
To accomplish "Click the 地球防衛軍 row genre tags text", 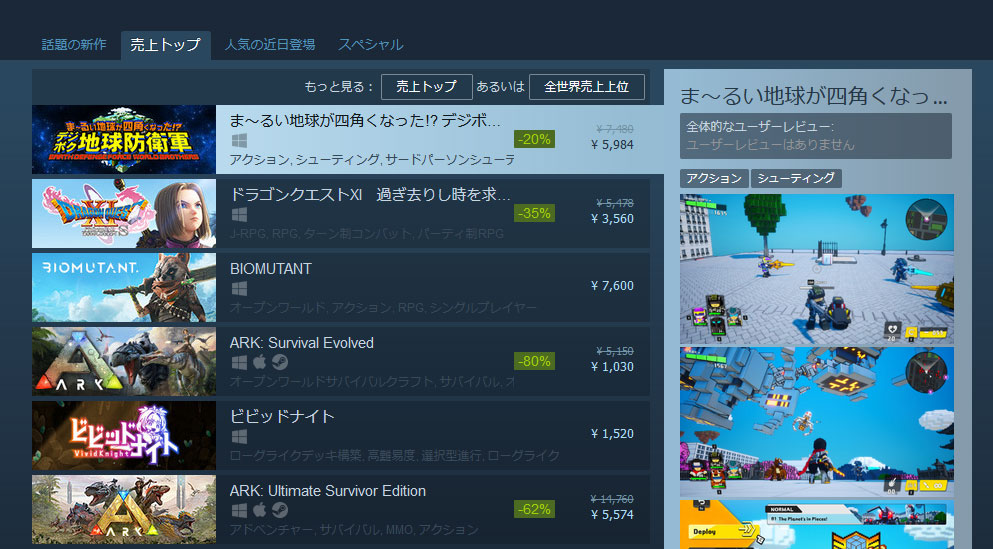I will point(372,160).
